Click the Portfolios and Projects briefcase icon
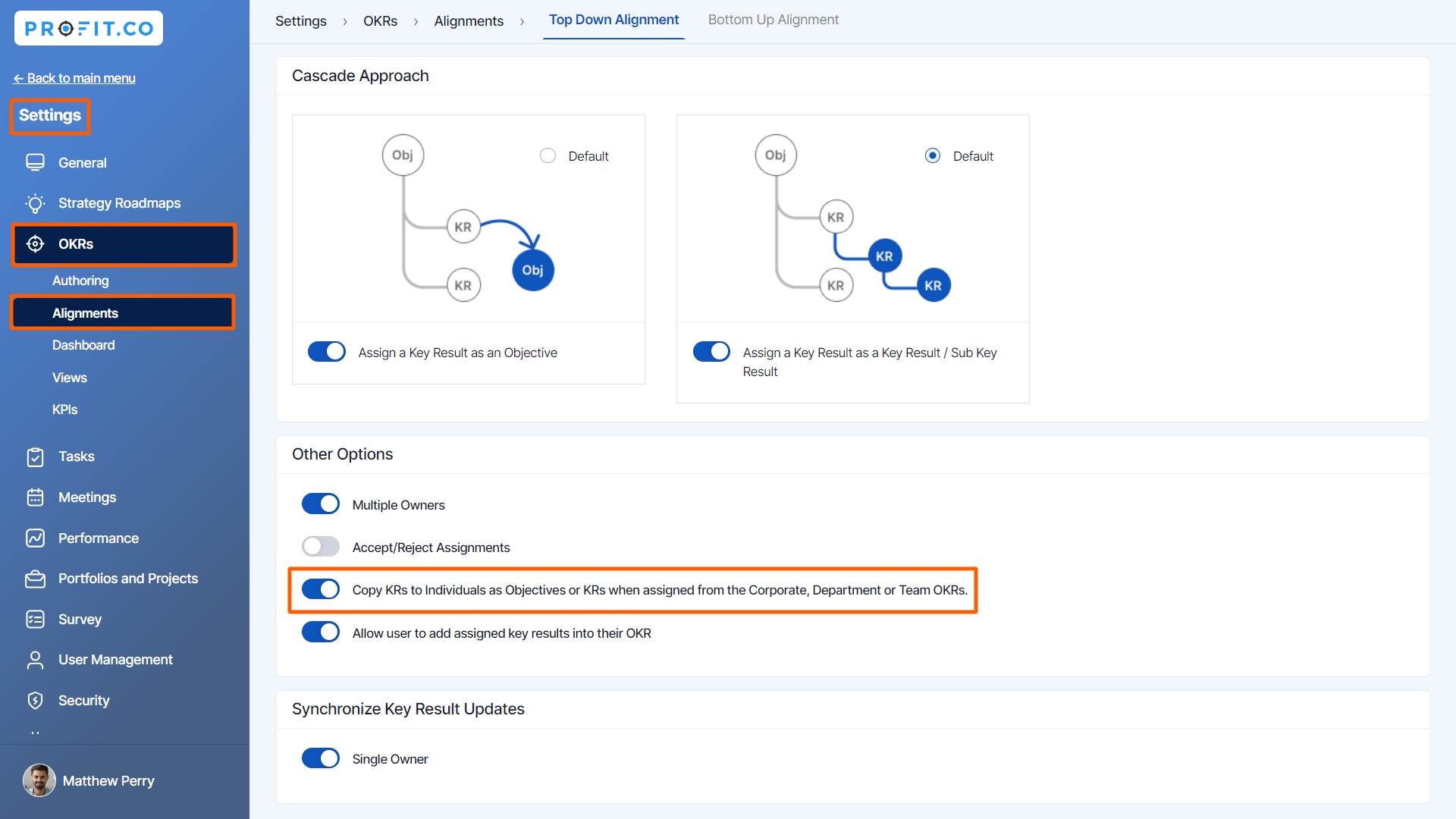The image size is (1456, 819). pyautogui.click(x=35, y=579)
